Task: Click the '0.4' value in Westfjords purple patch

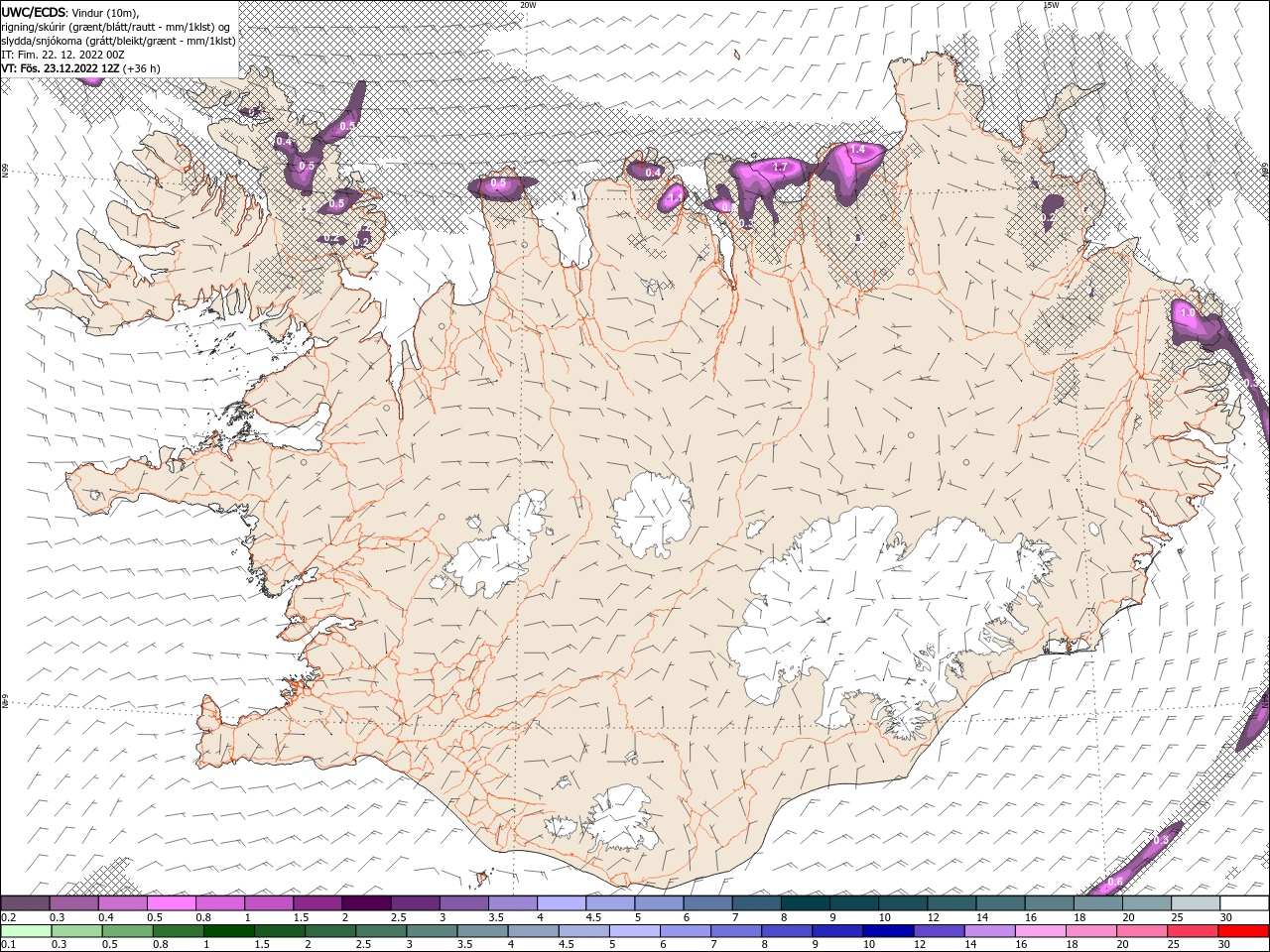Action: [x=284, y=142]
